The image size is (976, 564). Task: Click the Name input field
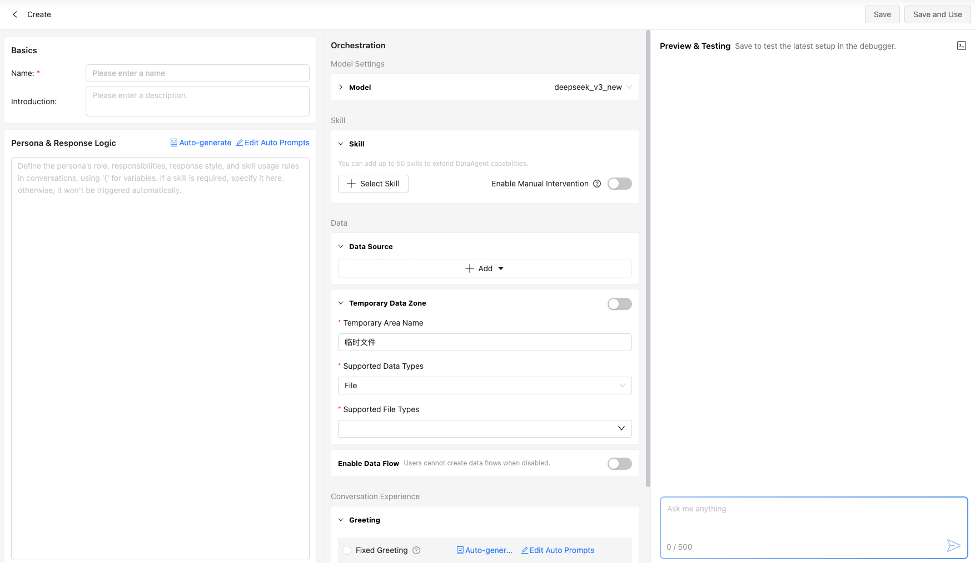click(x=197, y=73)
